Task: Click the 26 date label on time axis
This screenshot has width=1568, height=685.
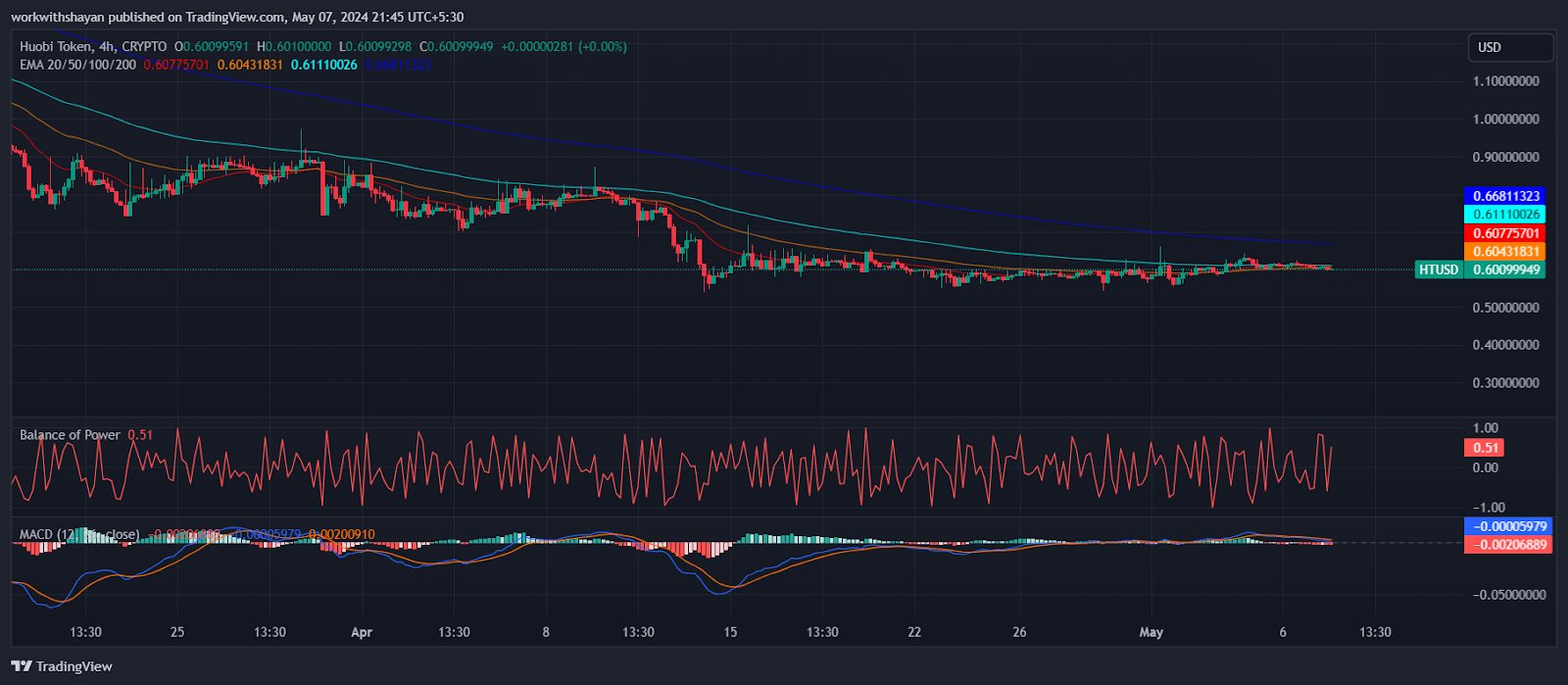Action: 1019,632
